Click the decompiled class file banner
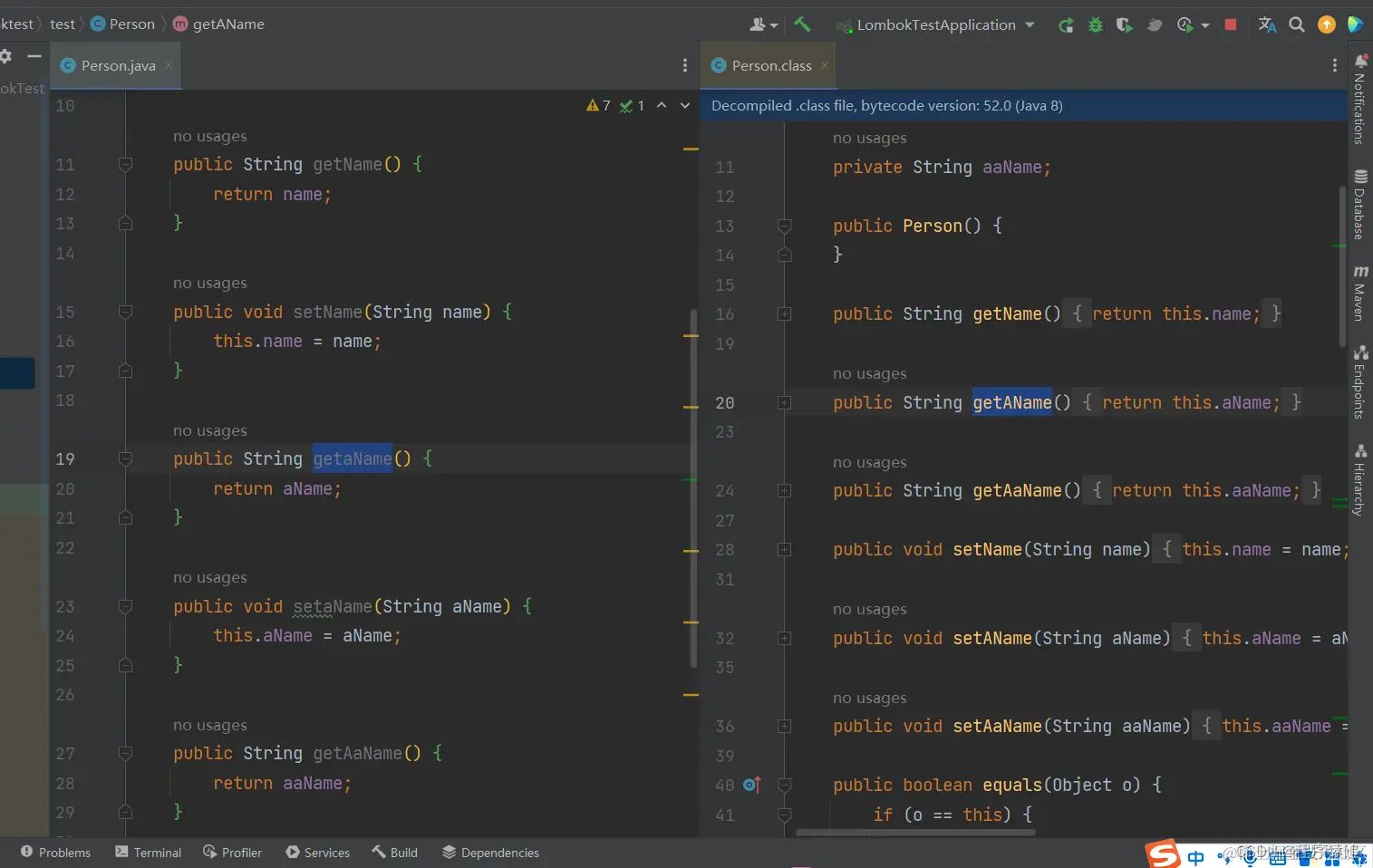This screenshot has width=1373, height=868. (x=1024, y=106)
